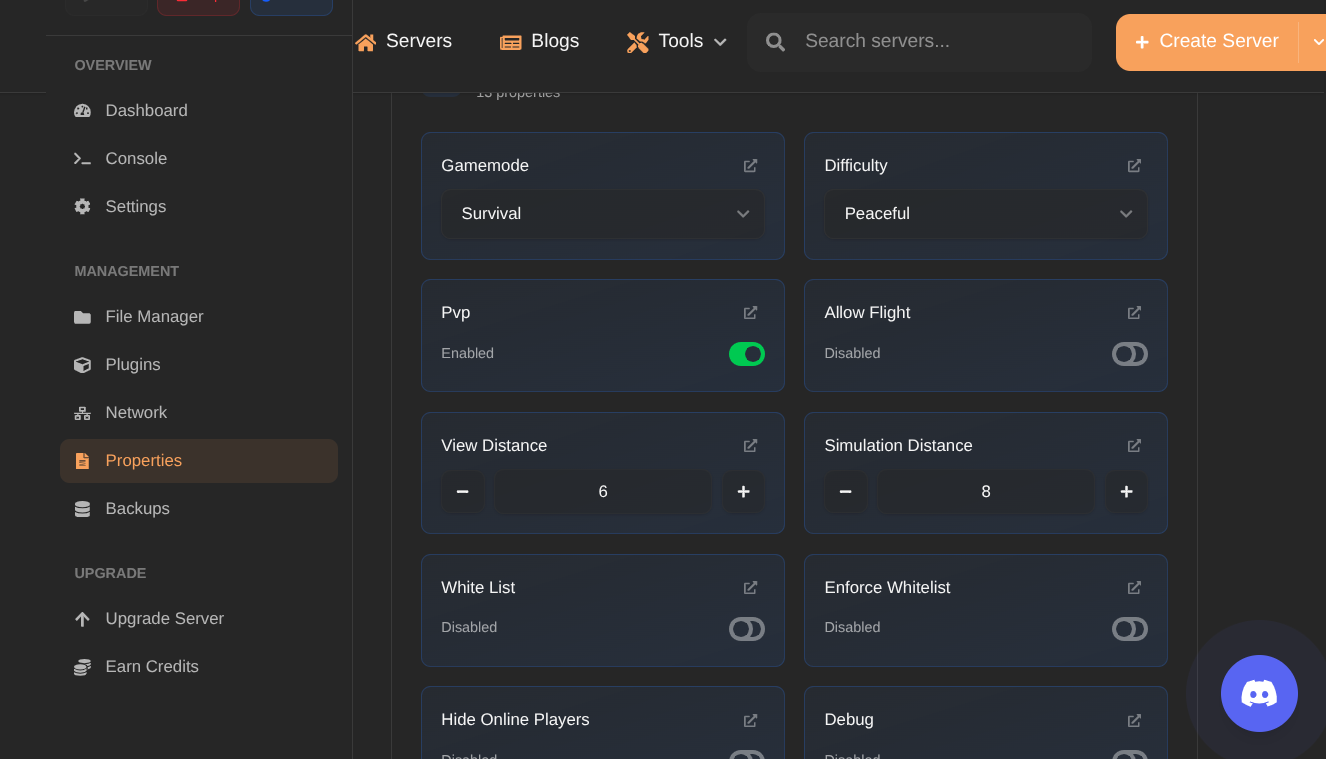Image resolution: width=1326 pixels, height=759 pixels.
Task: Click external link icon on Pvp card
Action: pos(750,313)
